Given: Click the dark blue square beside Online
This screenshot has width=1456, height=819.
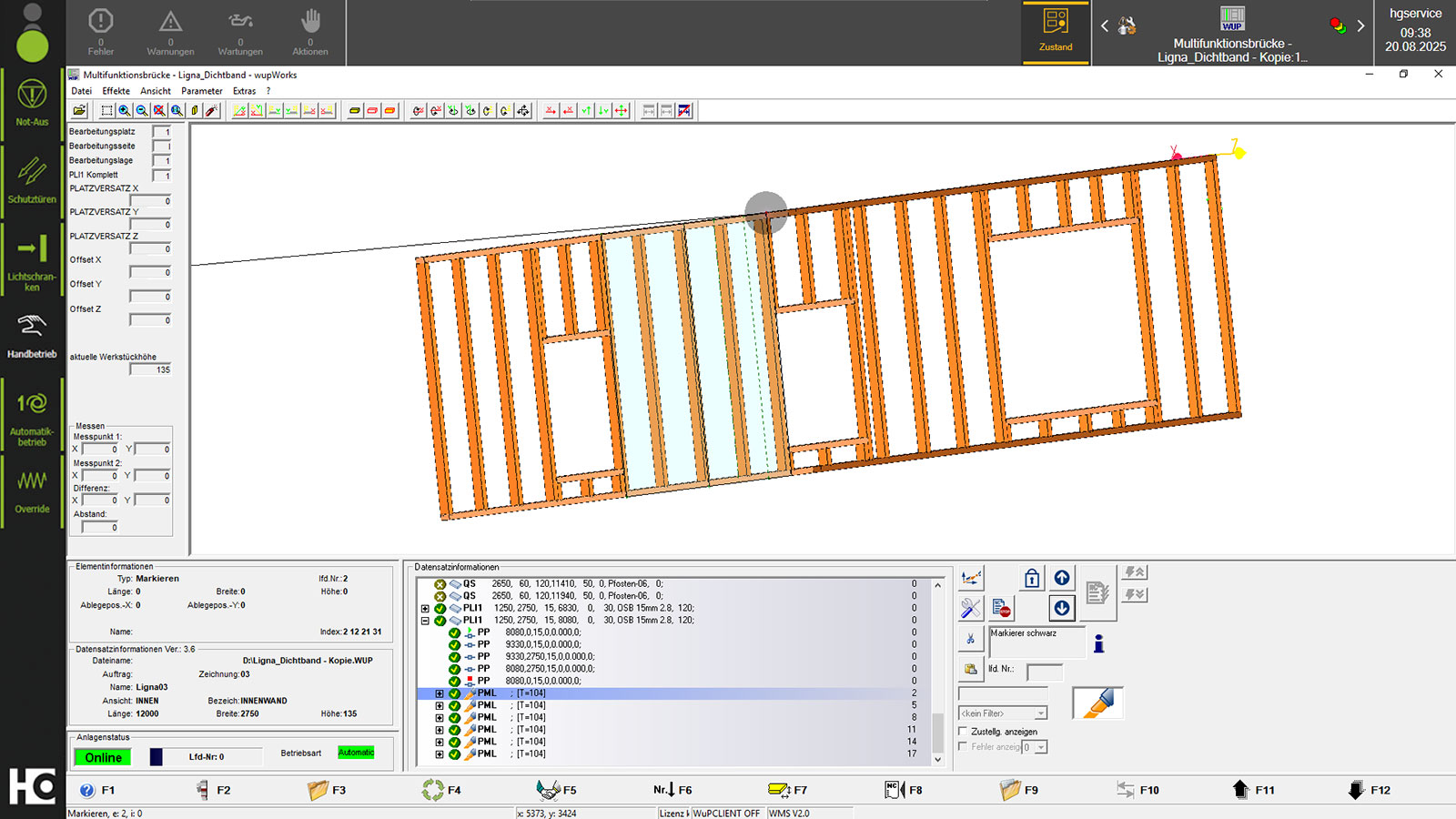Looking at the screenshot, I should click(156, 757).
